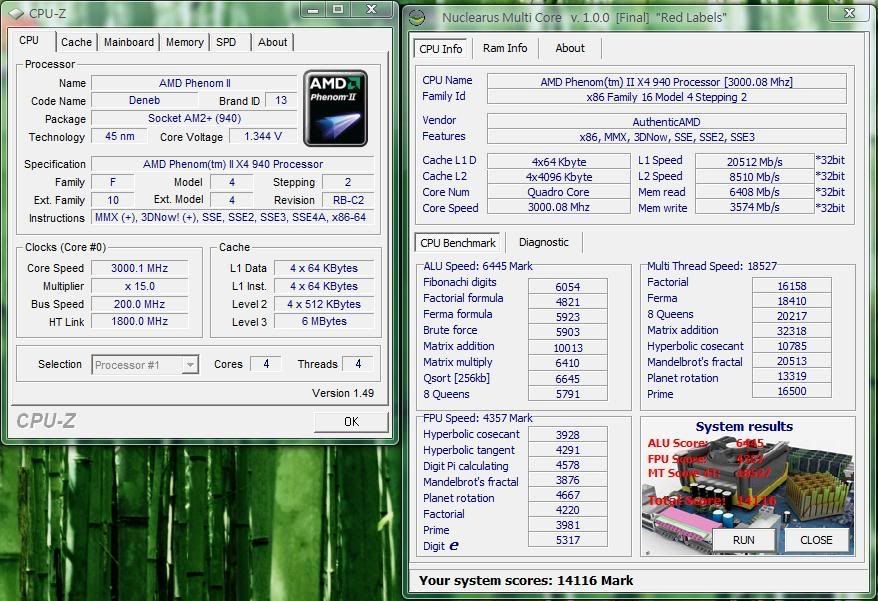The height and width of the screenshot is (601, 878).
Task: Open the Ram Info tab
Action: click(505, 48)
